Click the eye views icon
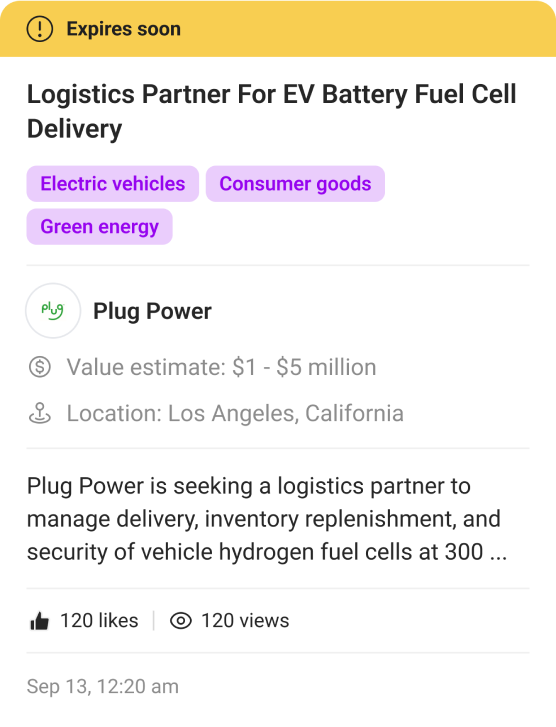This screenshot has width=556, height=727. tap(181, 621)
